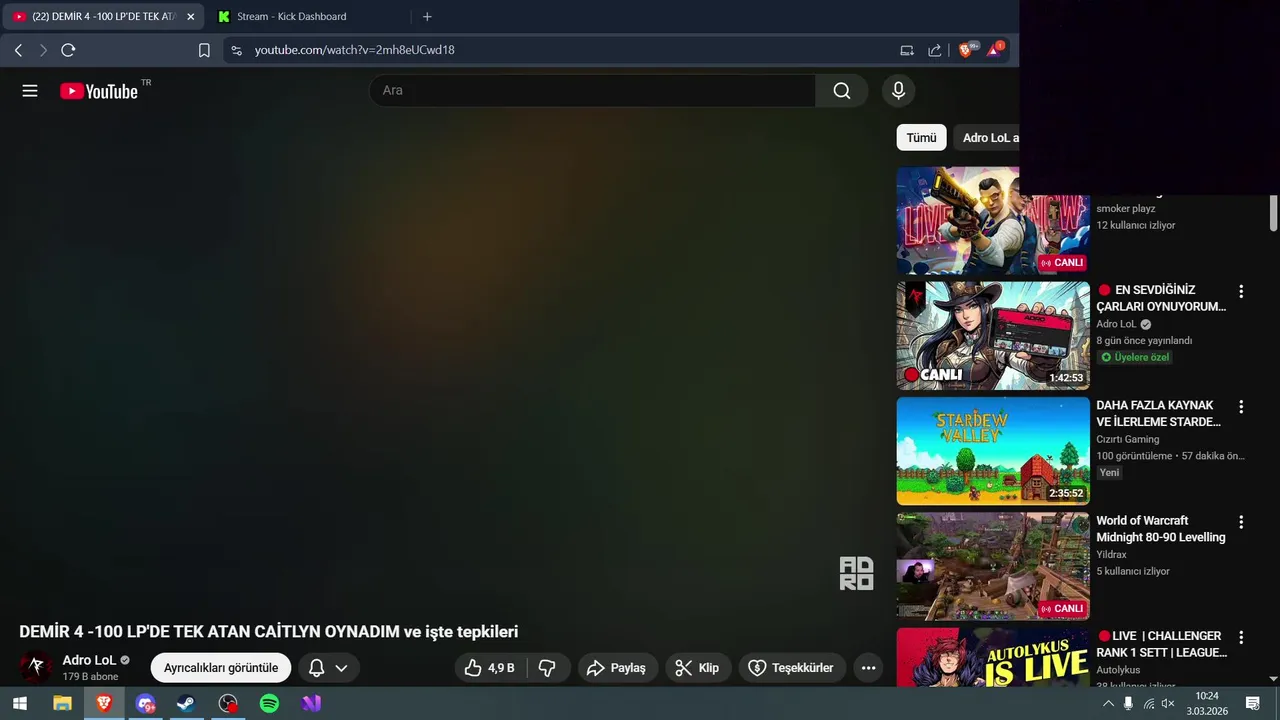
Task: Open options for LIVE CHALLENGER RANK 1 video
Action: click(x=1241, y=637)
